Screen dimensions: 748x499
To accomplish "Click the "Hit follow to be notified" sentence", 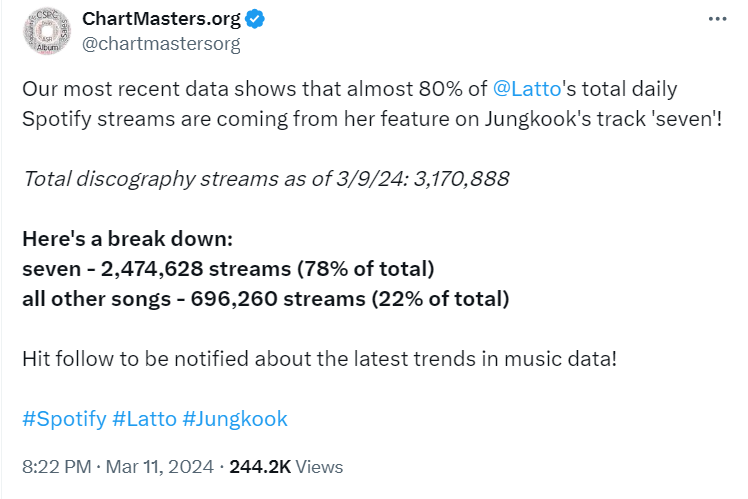I will (320, 358).
